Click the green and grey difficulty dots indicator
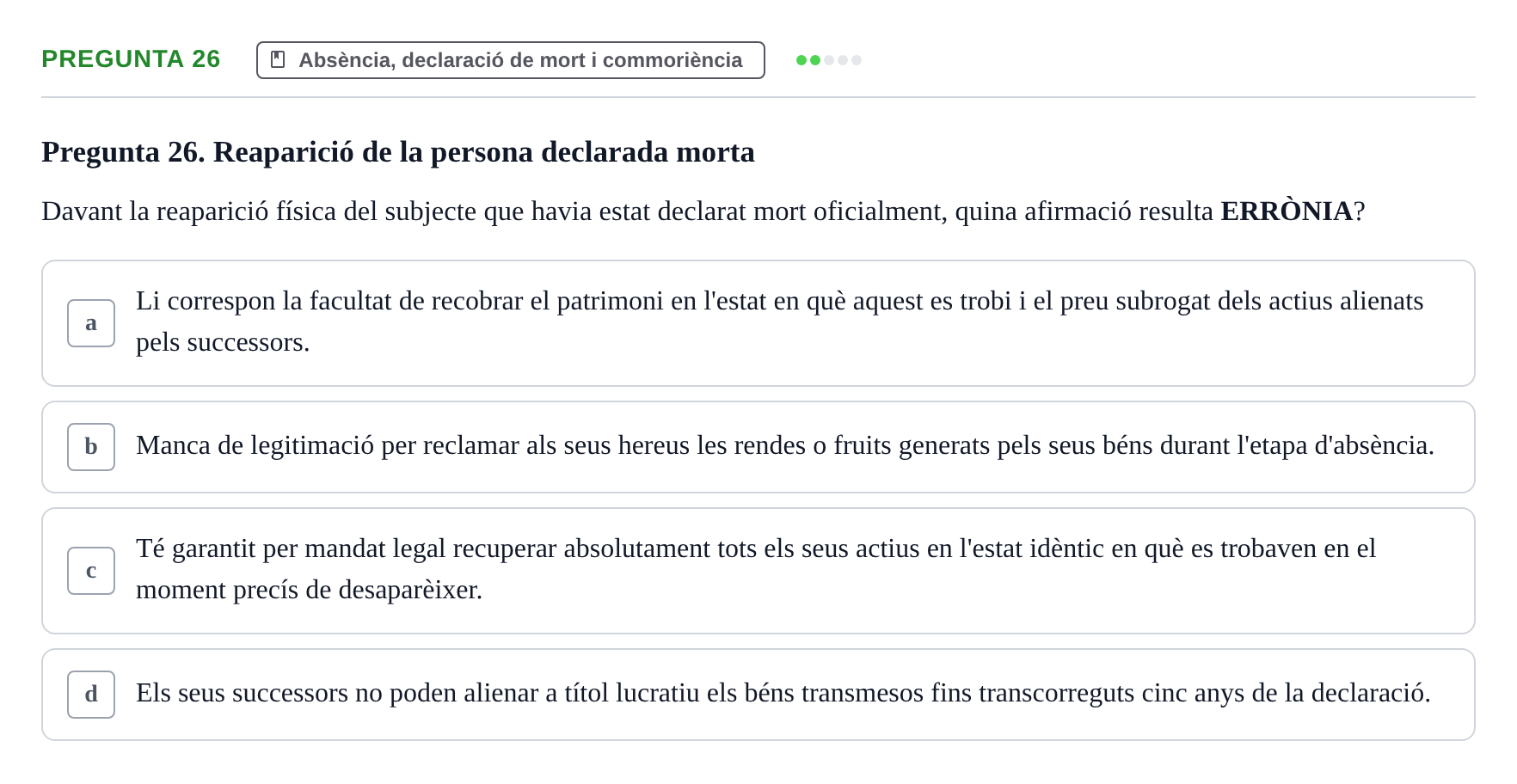Viewport: 1517px width, 784px height. (x=829, y=60)
